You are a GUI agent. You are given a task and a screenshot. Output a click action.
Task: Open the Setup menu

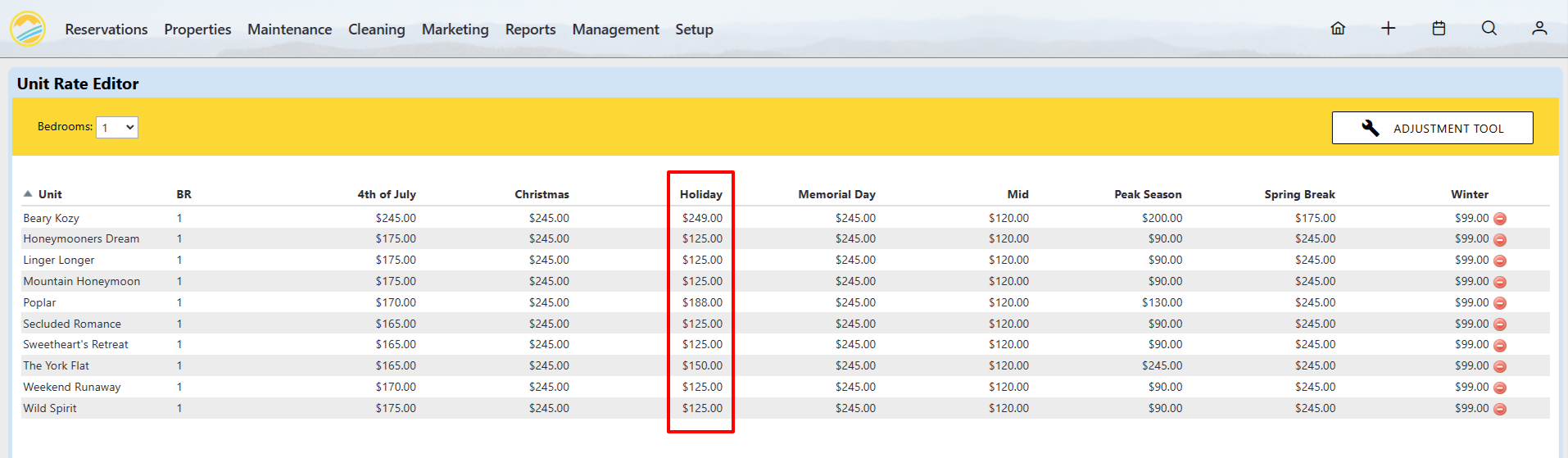point(694,29)
